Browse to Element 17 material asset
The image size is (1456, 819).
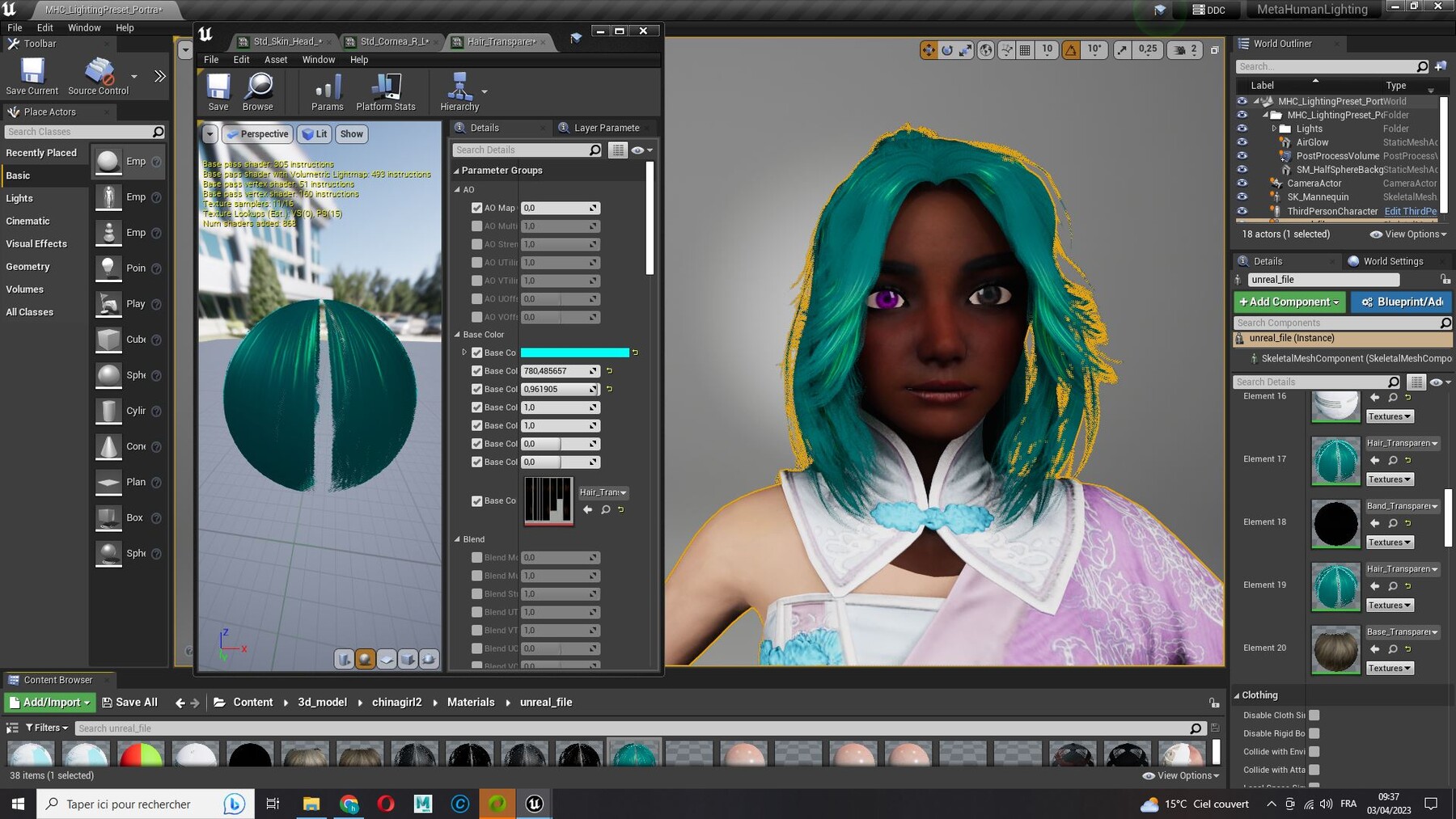[1393, 460]
